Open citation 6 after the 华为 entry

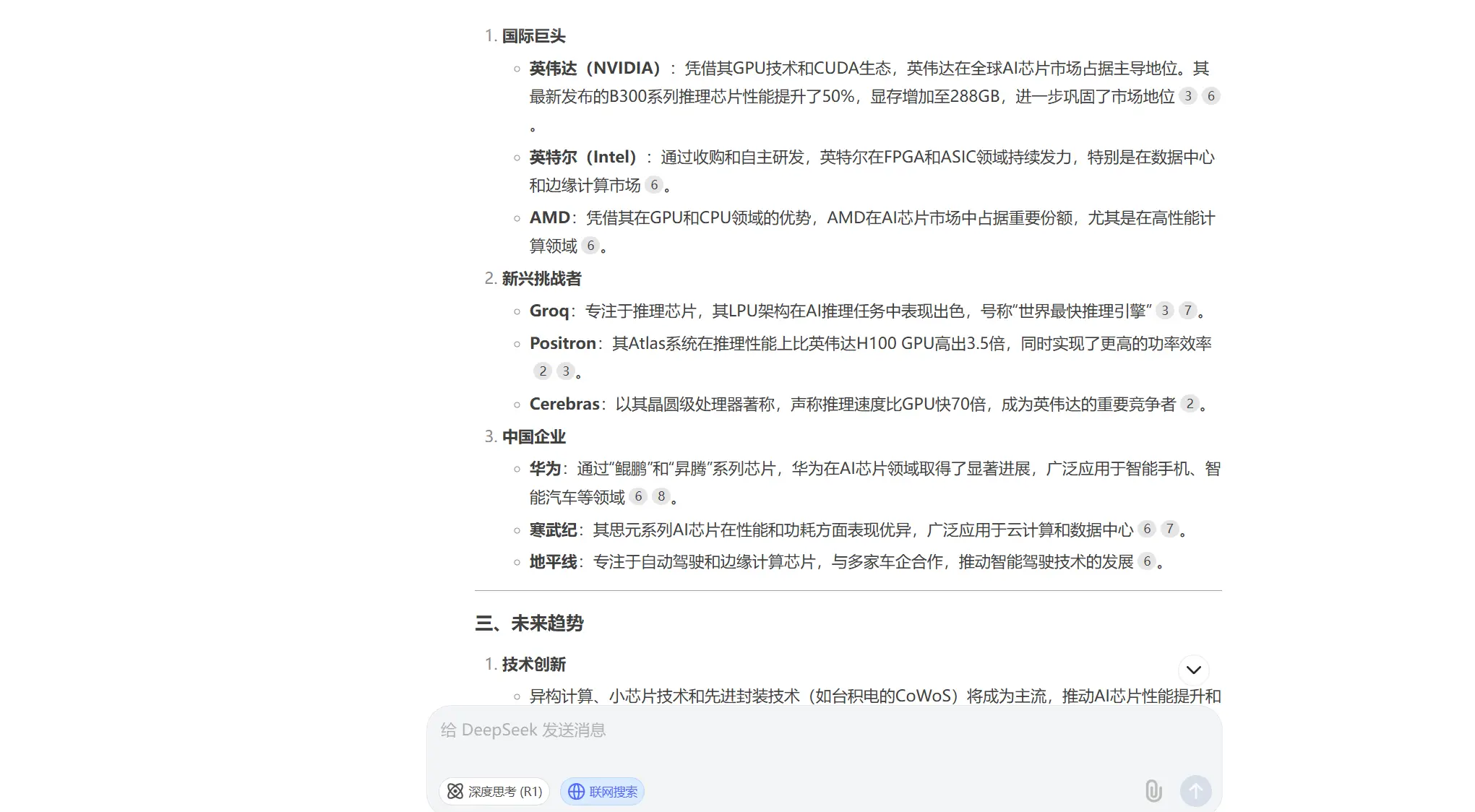click(x=638, y=496)
